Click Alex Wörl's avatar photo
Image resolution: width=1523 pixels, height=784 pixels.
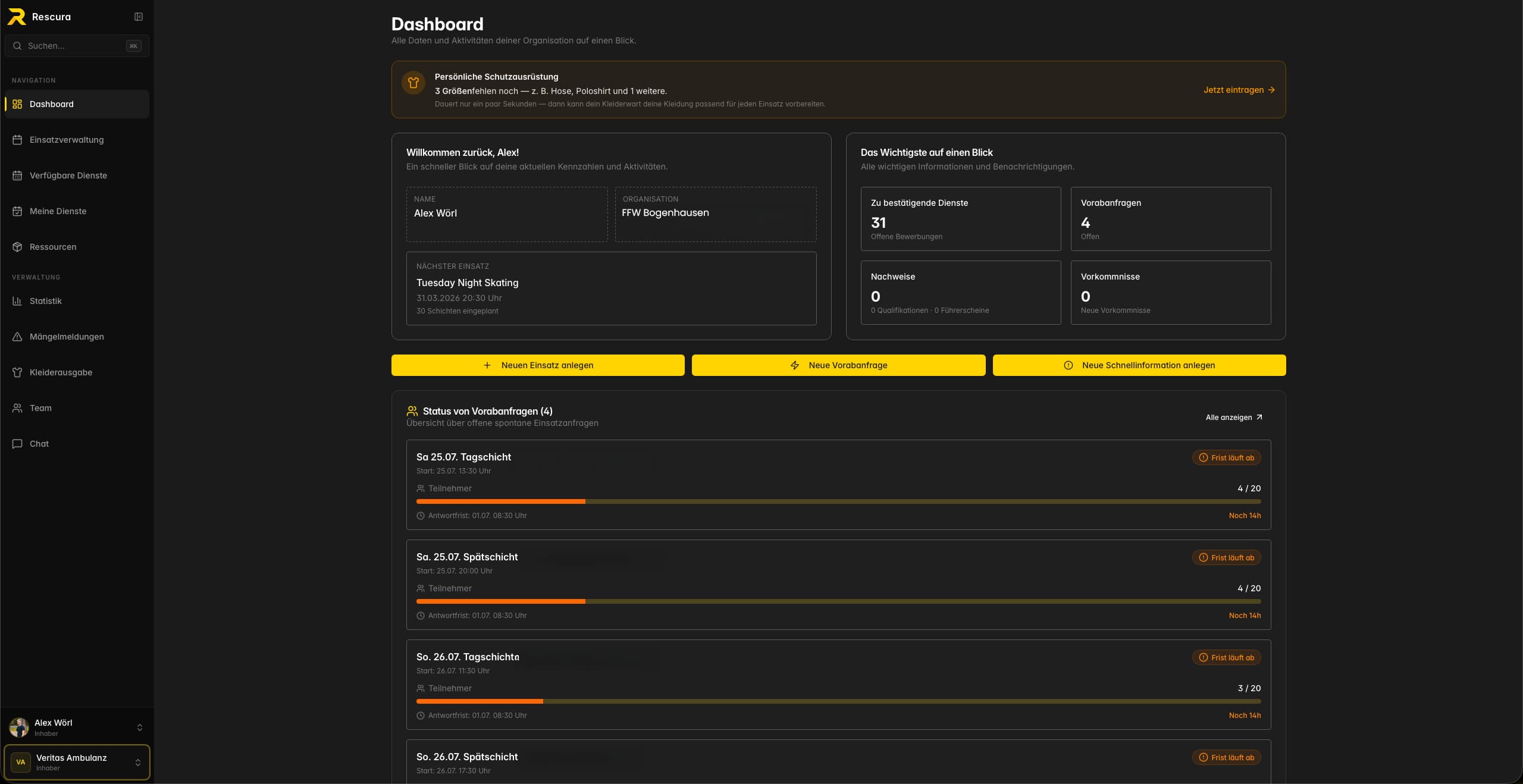pos(19,727)
